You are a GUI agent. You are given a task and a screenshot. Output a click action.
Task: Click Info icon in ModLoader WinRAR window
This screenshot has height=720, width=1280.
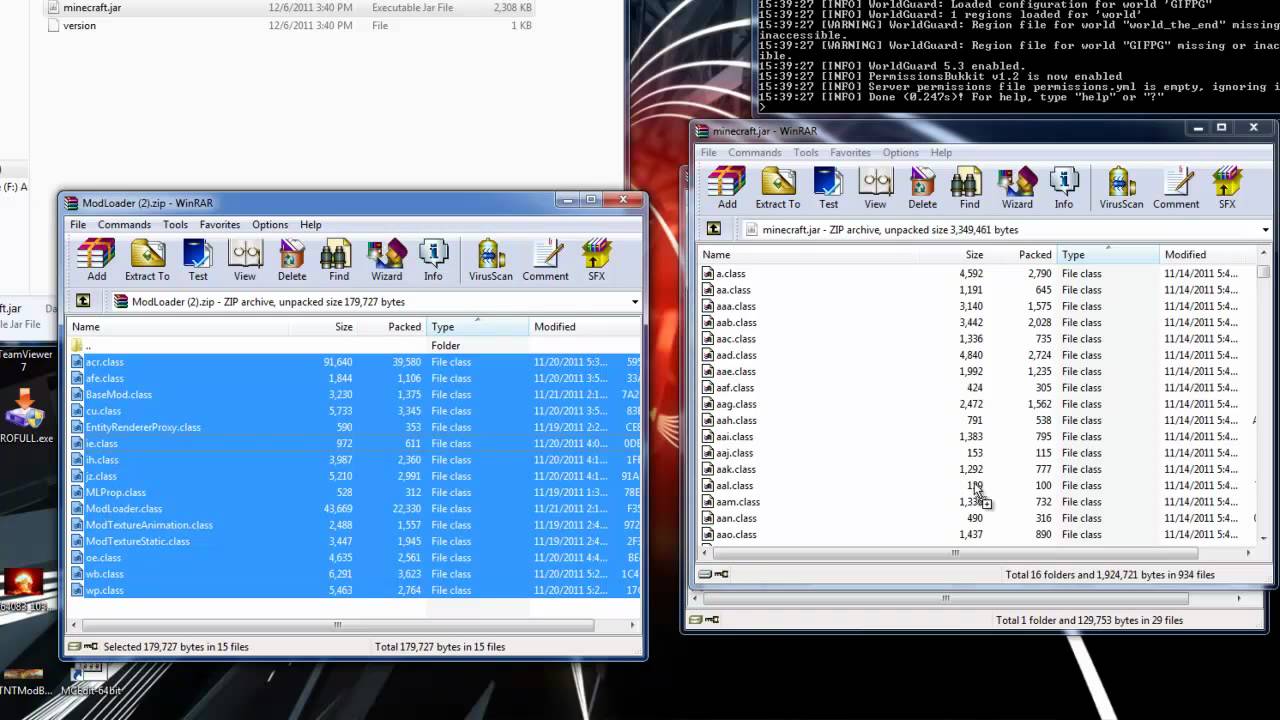(x=433, y=259)
